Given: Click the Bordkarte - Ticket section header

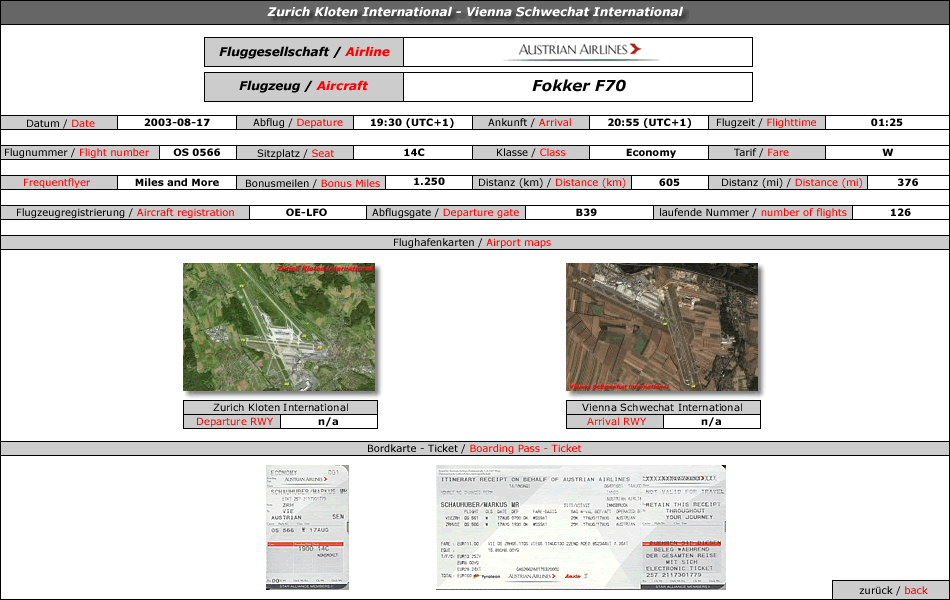Looking at the screenshot, I should 475,449.
